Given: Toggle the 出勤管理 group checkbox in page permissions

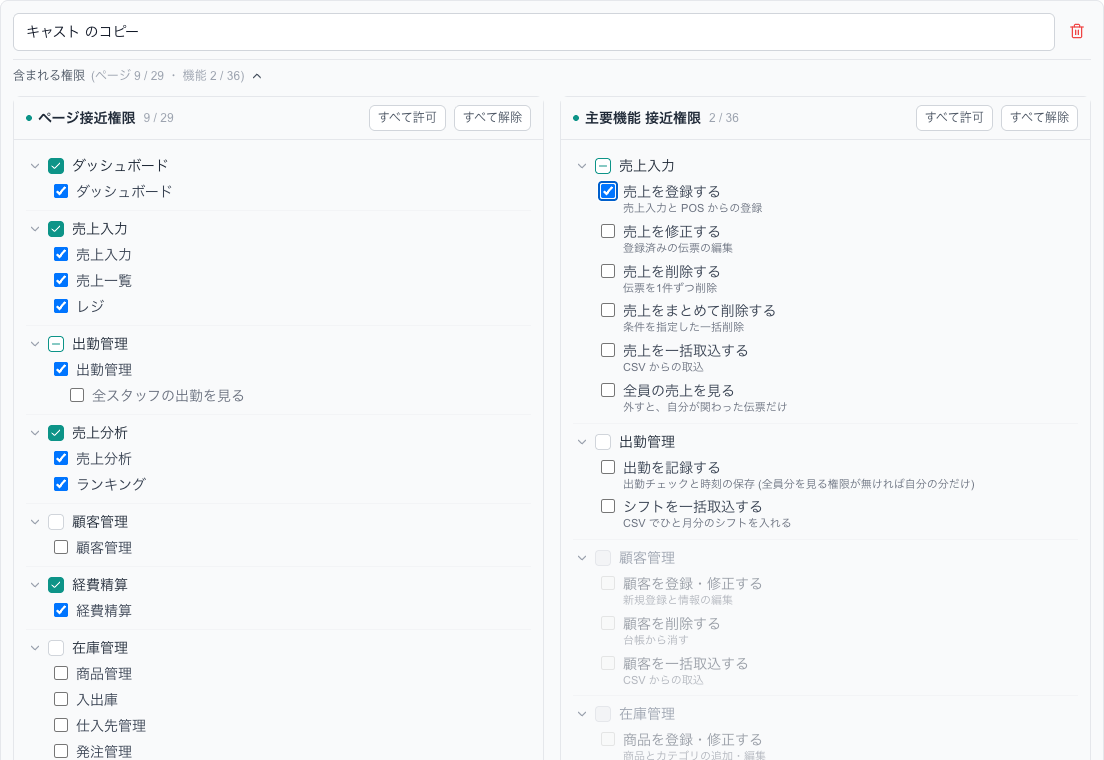Looking at the screenshot, I should [x=56, y=344].
